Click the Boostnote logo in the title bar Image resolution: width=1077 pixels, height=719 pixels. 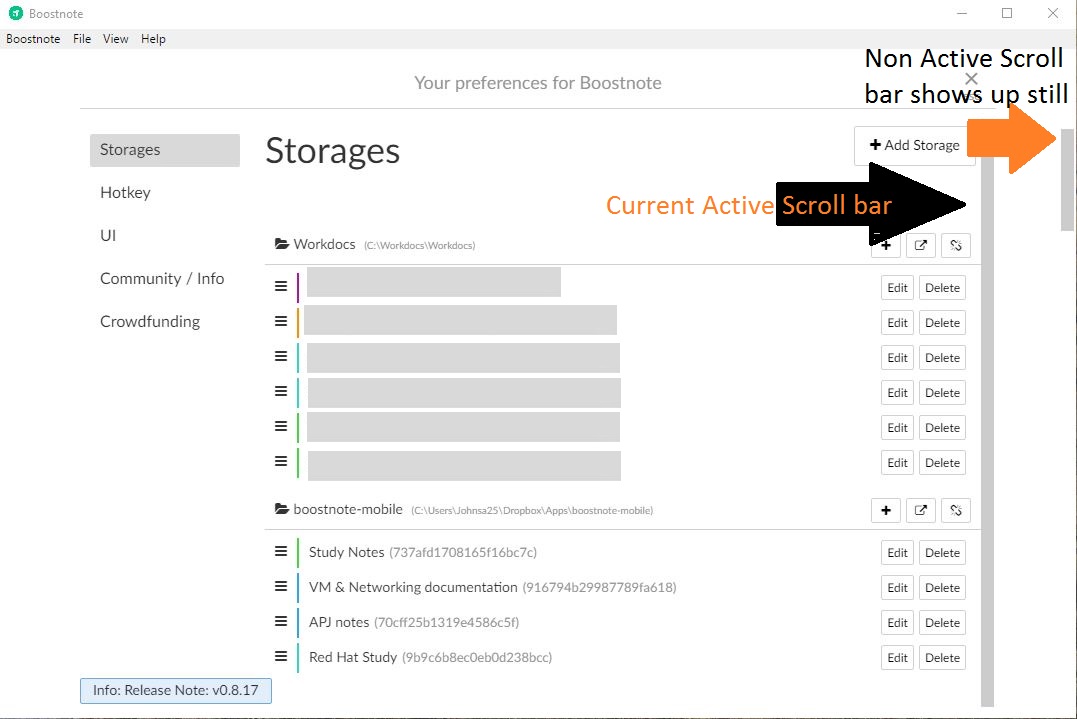tap(15, 13)
